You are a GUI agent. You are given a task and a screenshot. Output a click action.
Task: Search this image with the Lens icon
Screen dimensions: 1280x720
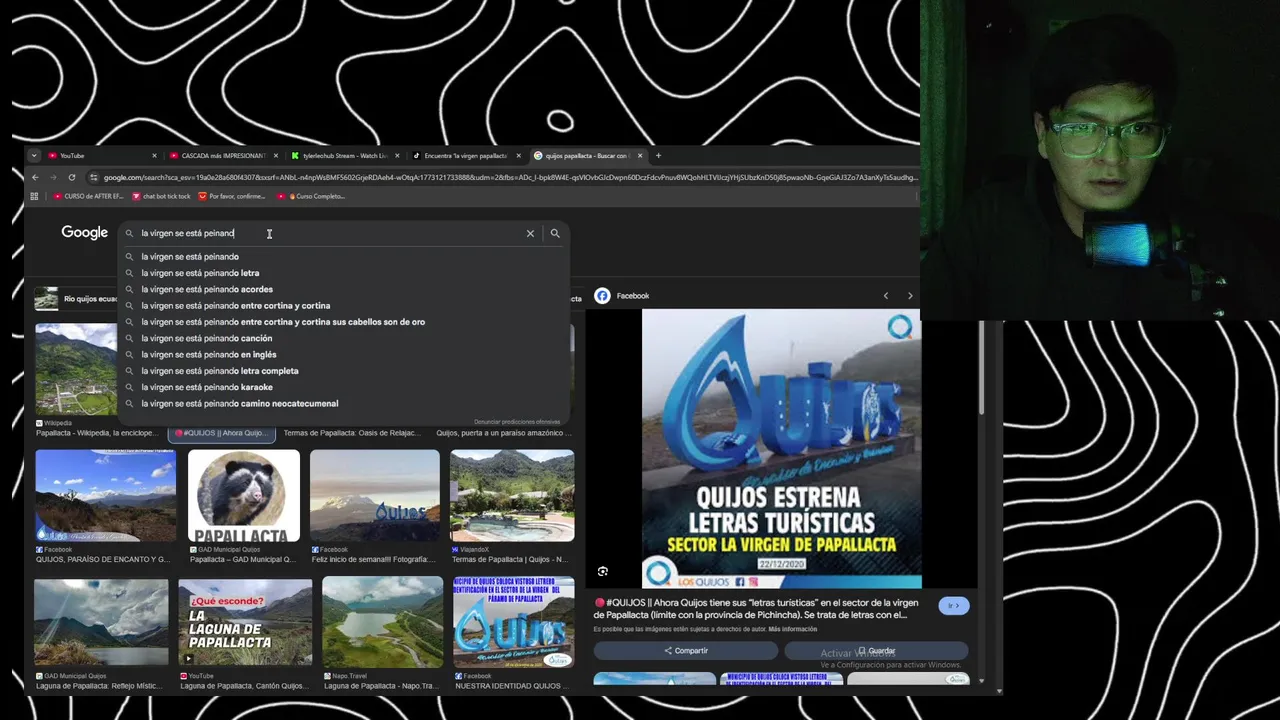[602, 571]
